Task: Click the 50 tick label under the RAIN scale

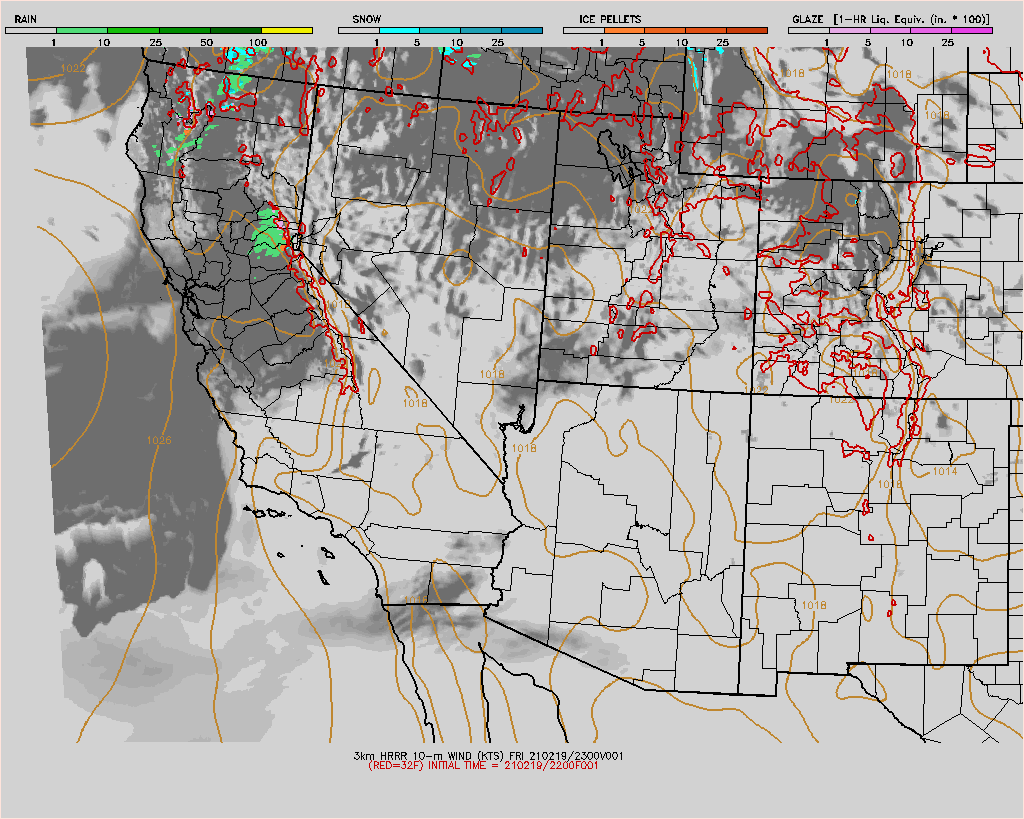Action: coord(206,42)
